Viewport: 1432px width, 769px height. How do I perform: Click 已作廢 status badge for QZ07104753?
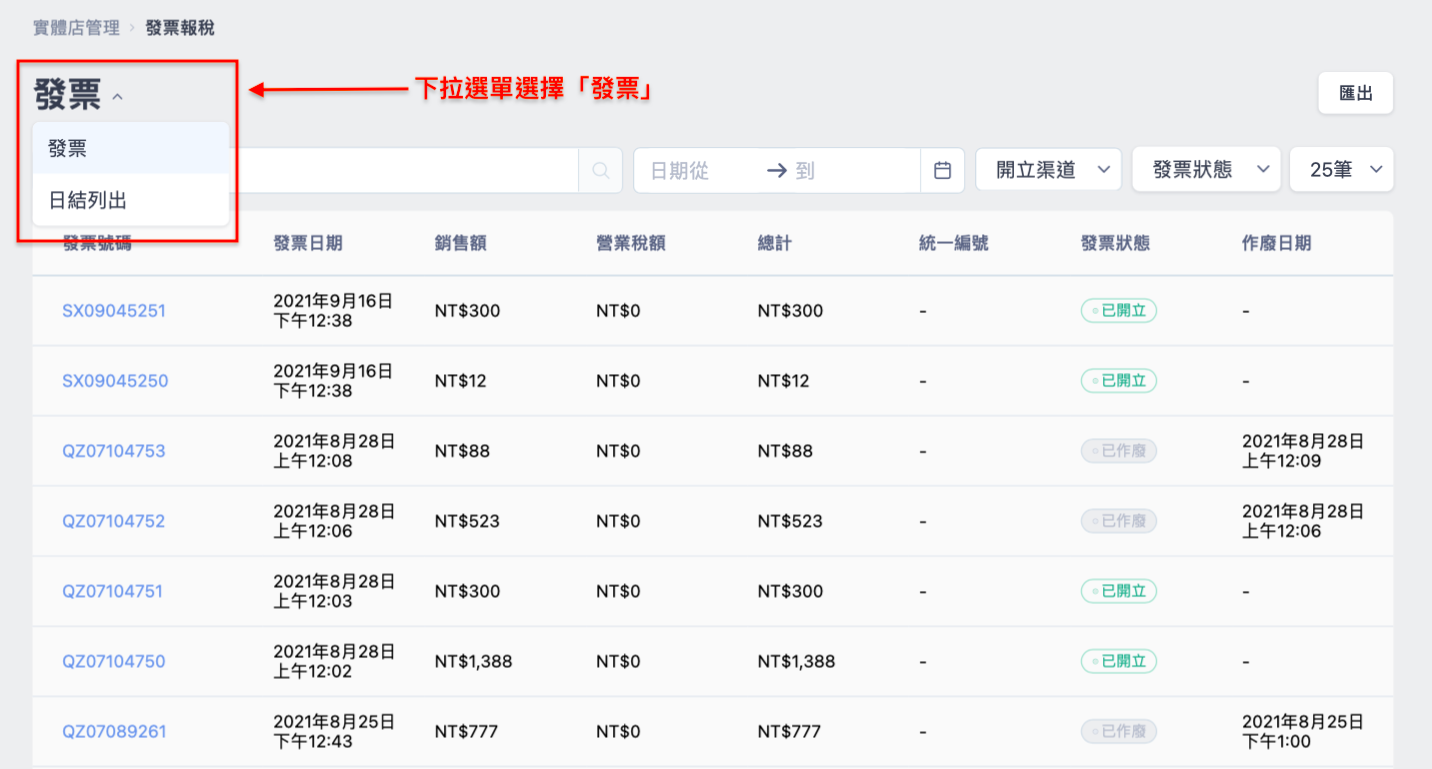1119,451
